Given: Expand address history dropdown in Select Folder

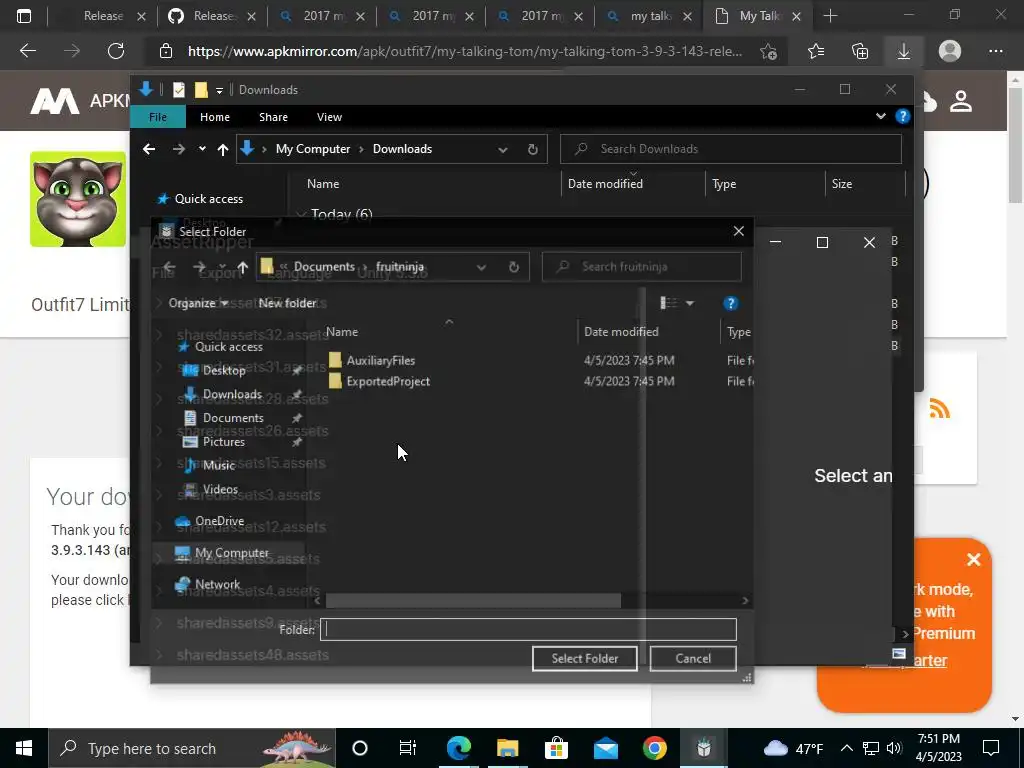Looking at the screenshot, I should tap(481, 266).
